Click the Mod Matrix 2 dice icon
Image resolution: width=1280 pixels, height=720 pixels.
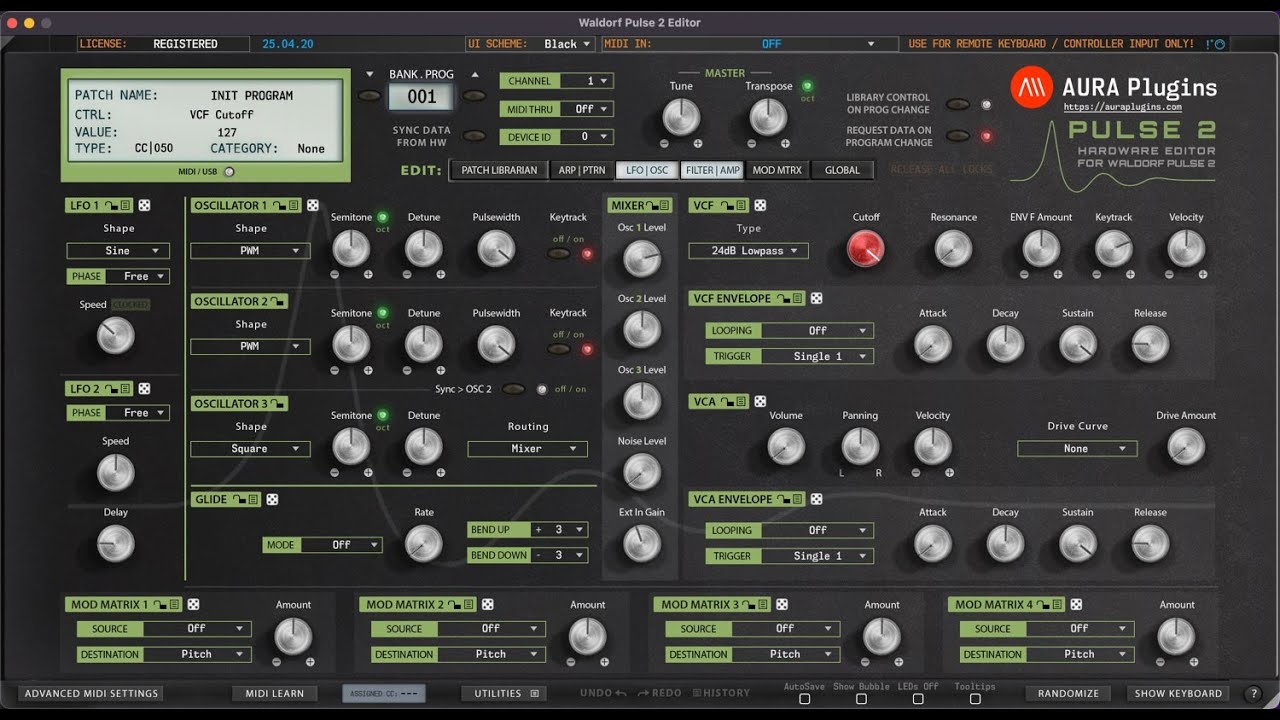tap(487, 604)
